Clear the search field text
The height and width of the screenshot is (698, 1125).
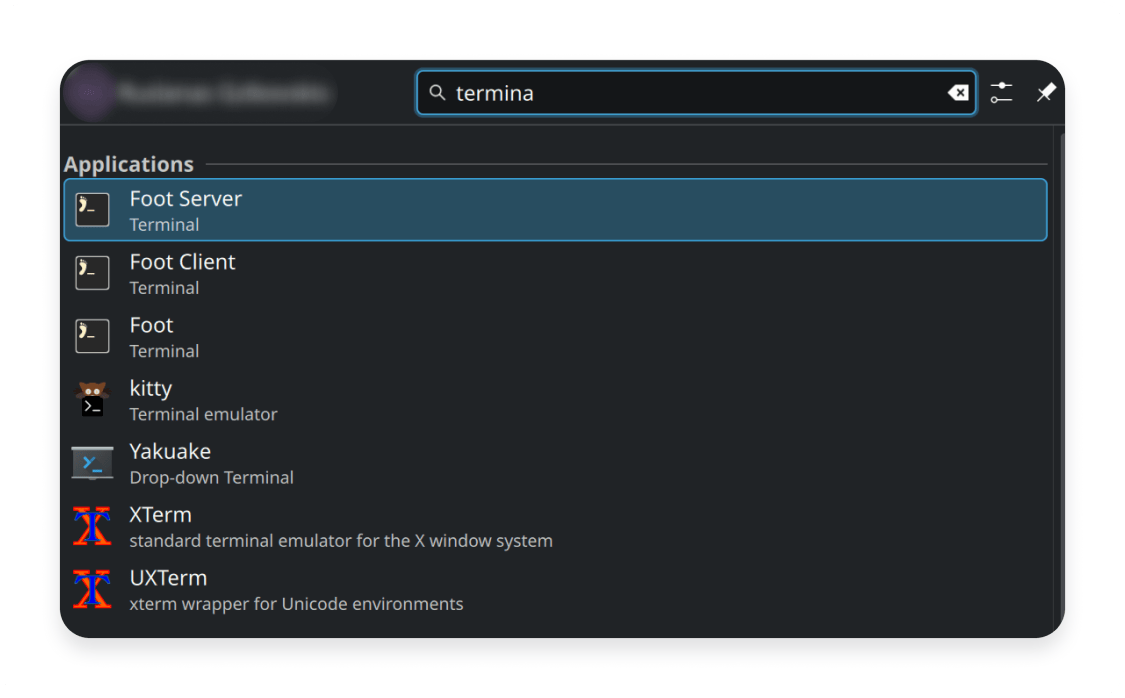point(958,93)
